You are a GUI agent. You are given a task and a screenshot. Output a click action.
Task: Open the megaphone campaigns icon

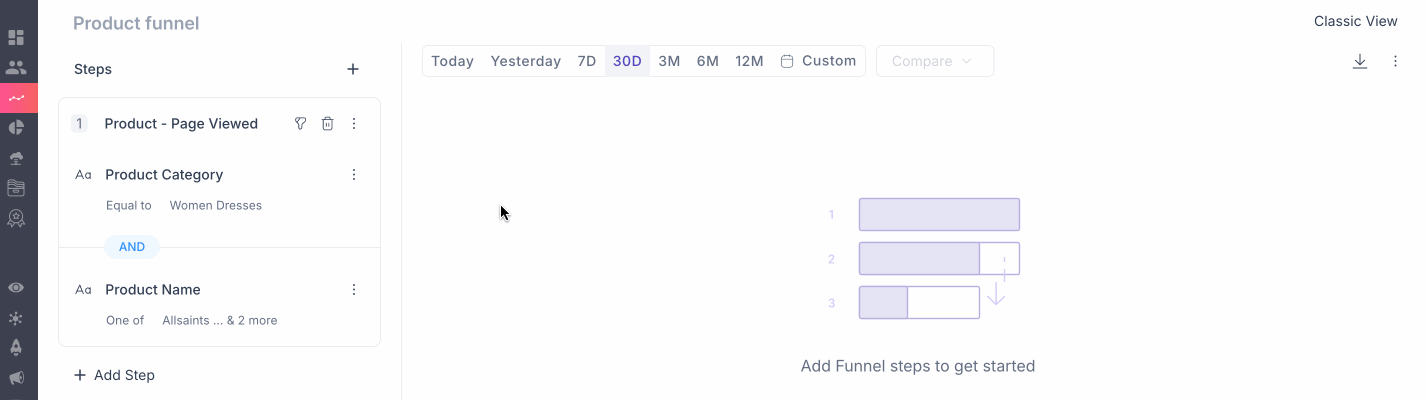click(x=16, y=378)
